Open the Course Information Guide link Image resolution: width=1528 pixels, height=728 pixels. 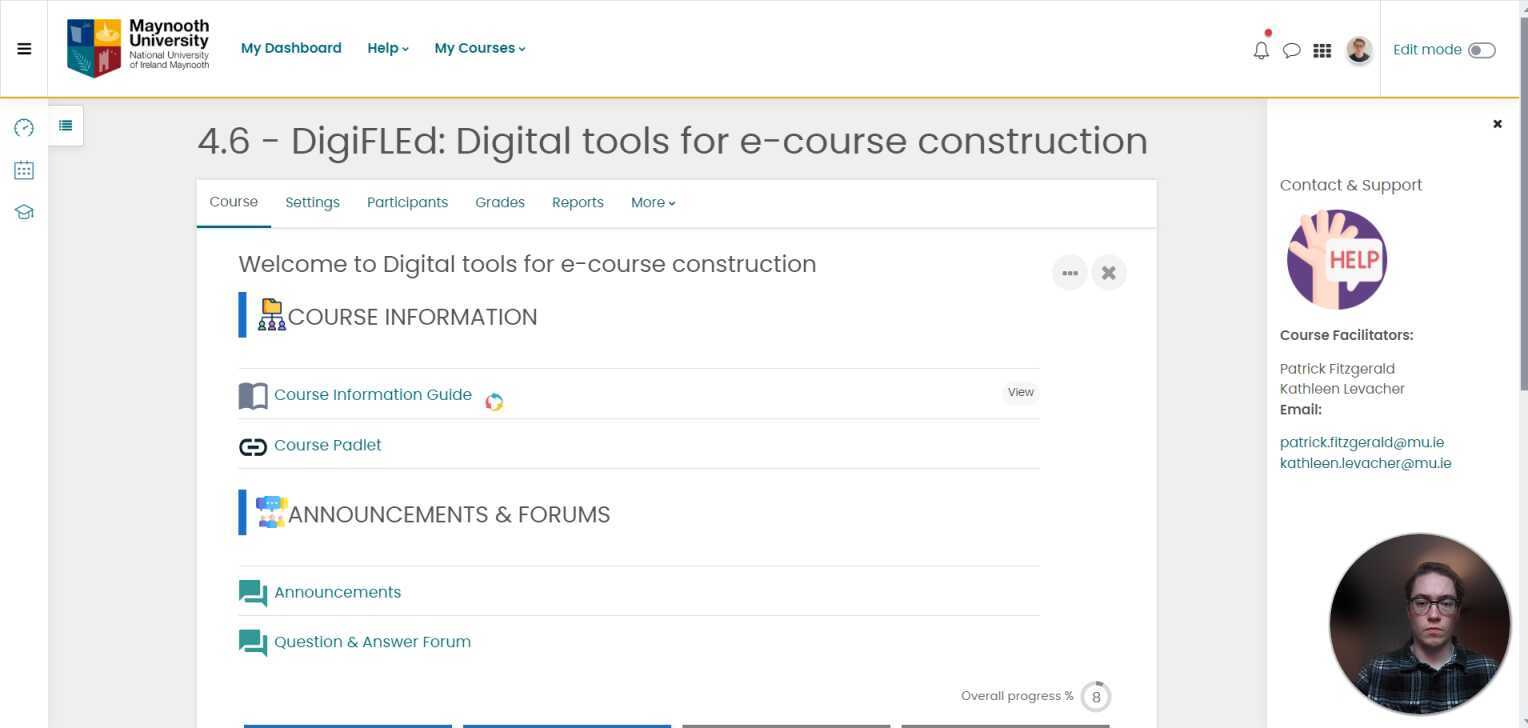pos(372,395)
